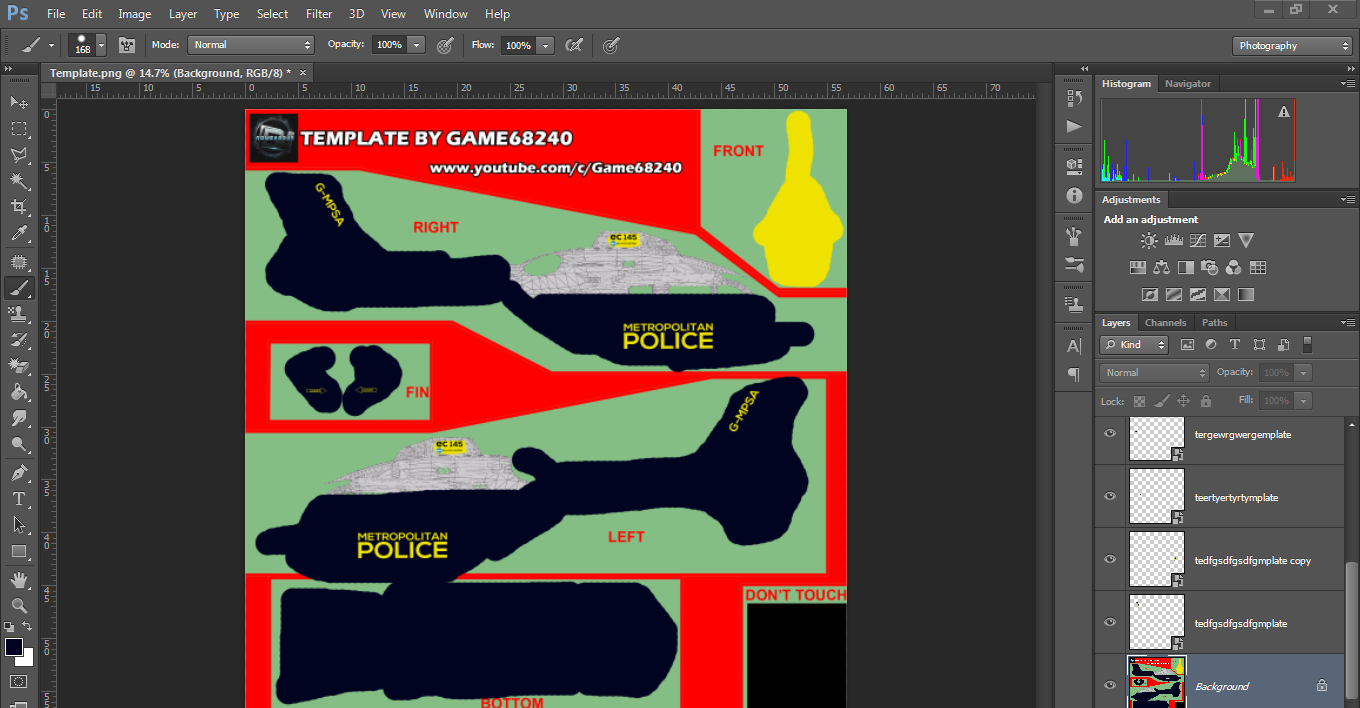
Task: Expand the layer filter Kind dropdown
Action: click(x=1134, y=345)
